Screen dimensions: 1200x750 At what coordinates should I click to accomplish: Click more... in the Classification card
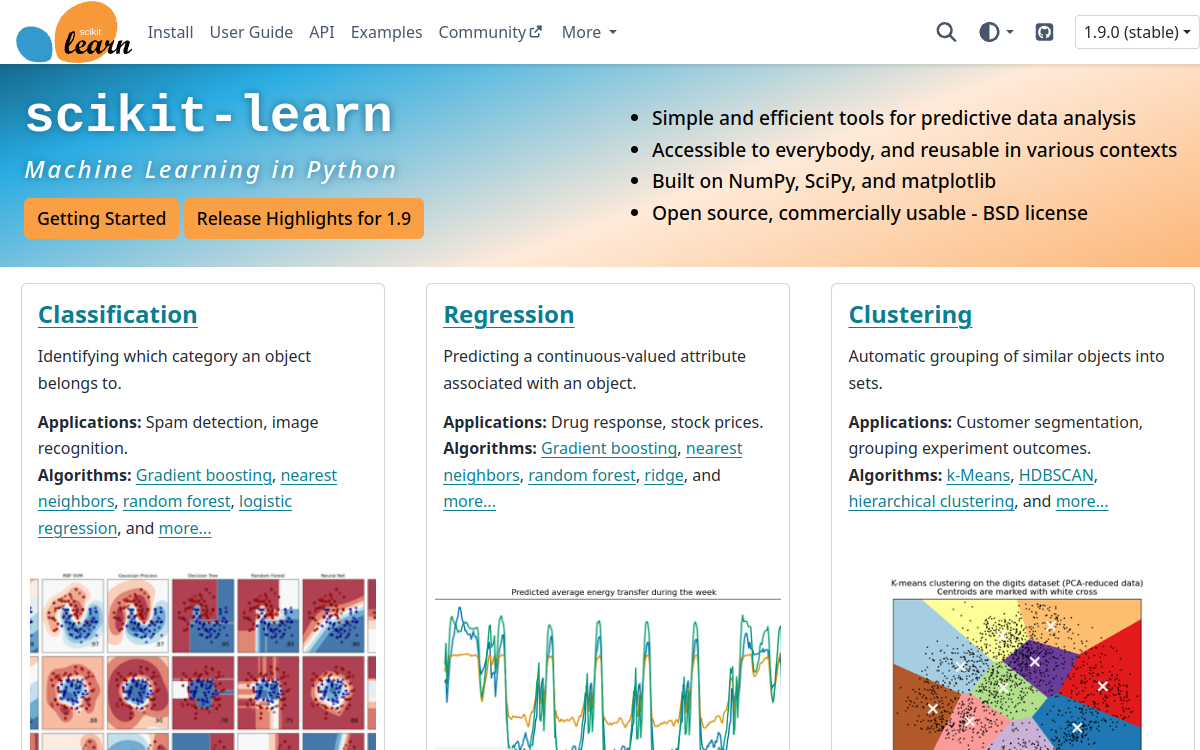[185, 528]
